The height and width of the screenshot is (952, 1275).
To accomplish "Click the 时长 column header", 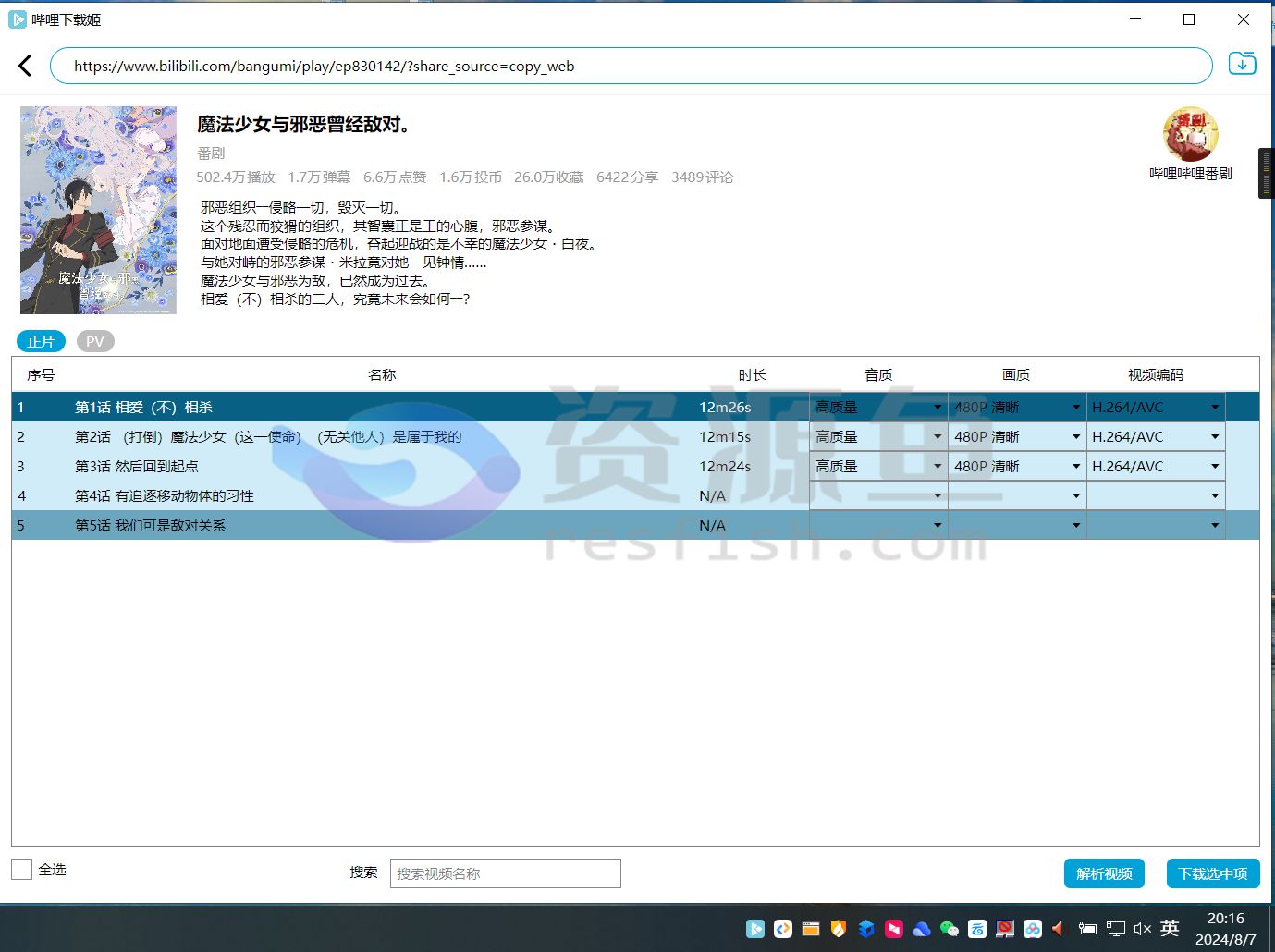I will [x=752, y=374].
